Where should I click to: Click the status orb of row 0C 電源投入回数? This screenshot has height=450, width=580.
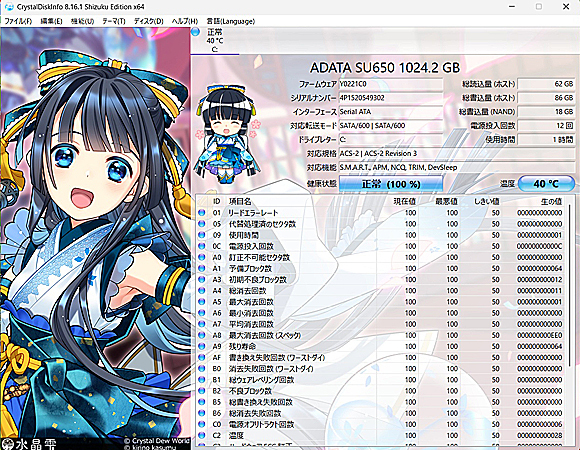click(x=202, y=246)
